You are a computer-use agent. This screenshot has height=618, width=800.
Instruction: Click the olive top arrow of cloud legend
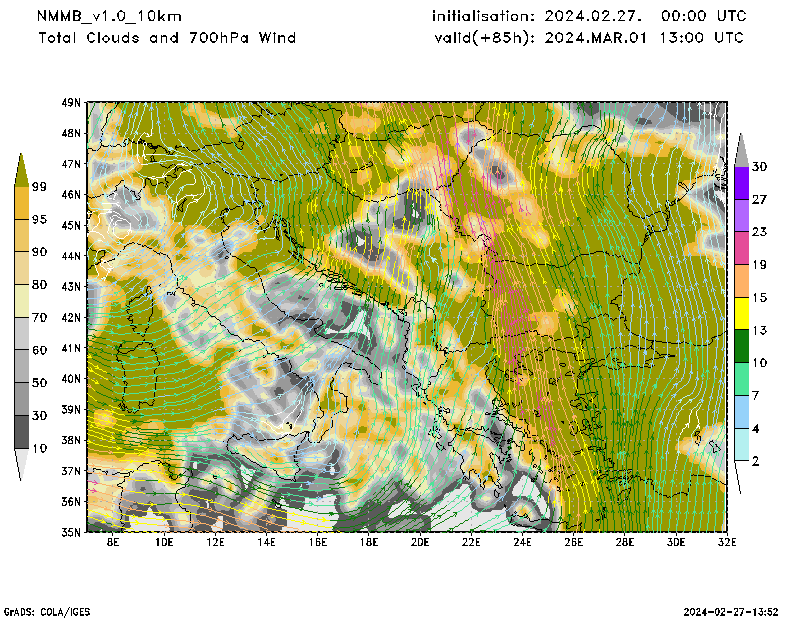tap(21, 169)
